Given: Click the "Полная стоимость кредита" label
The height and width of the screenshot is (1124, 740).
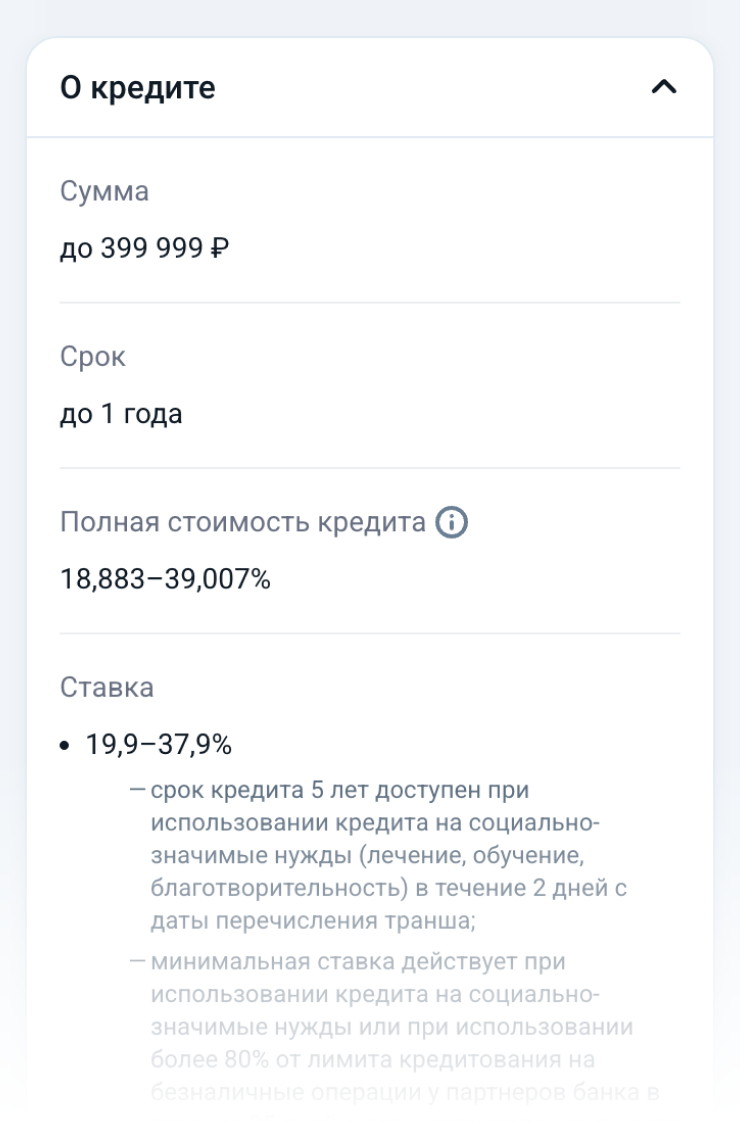Looking at the screenshot, I should [x=243, y=522].
